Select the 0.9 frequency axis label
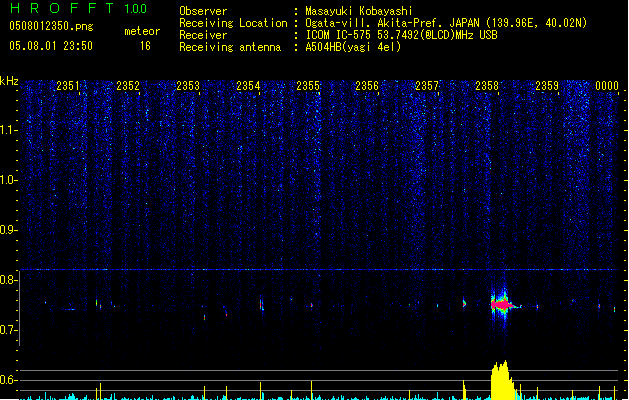Viewport: 629px width, 400px height. (x=9, y=230)
